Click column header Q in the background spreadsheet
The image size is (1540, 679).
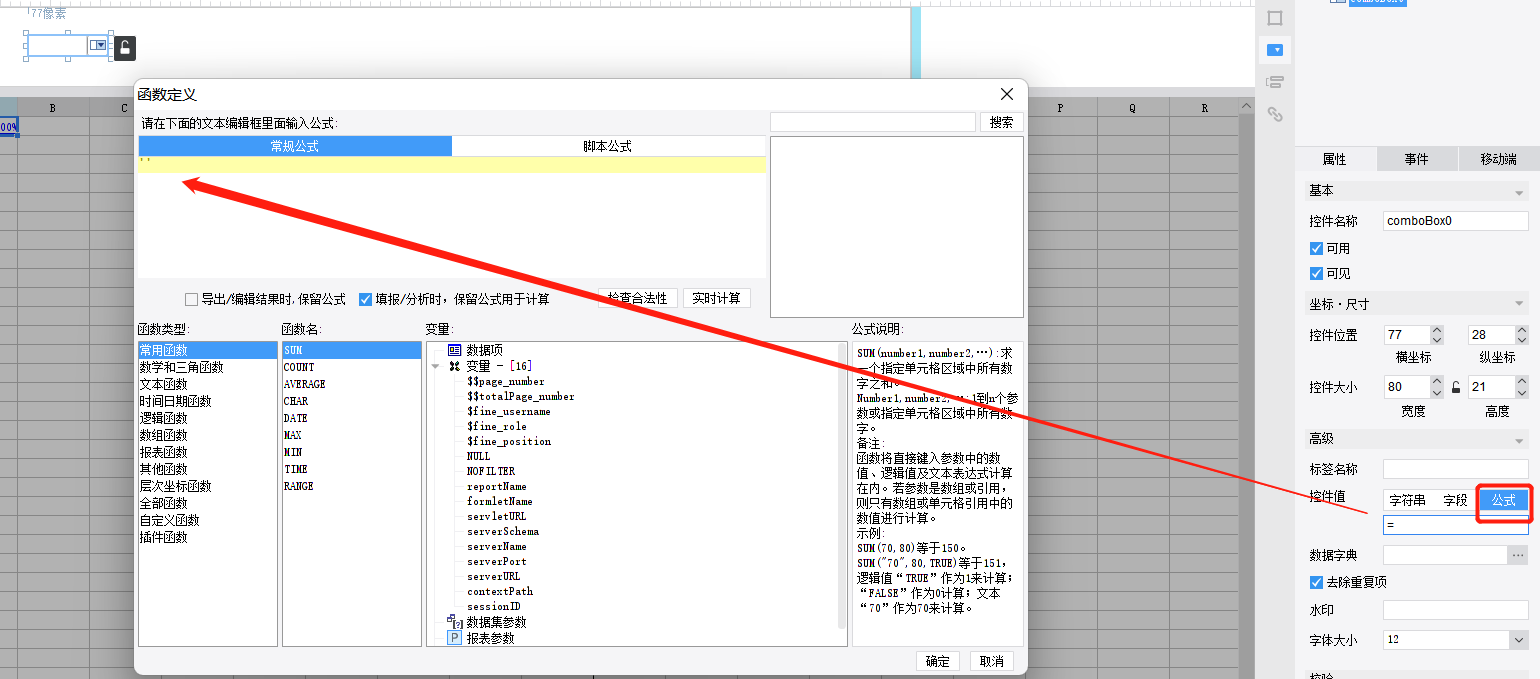(1133, 108)
